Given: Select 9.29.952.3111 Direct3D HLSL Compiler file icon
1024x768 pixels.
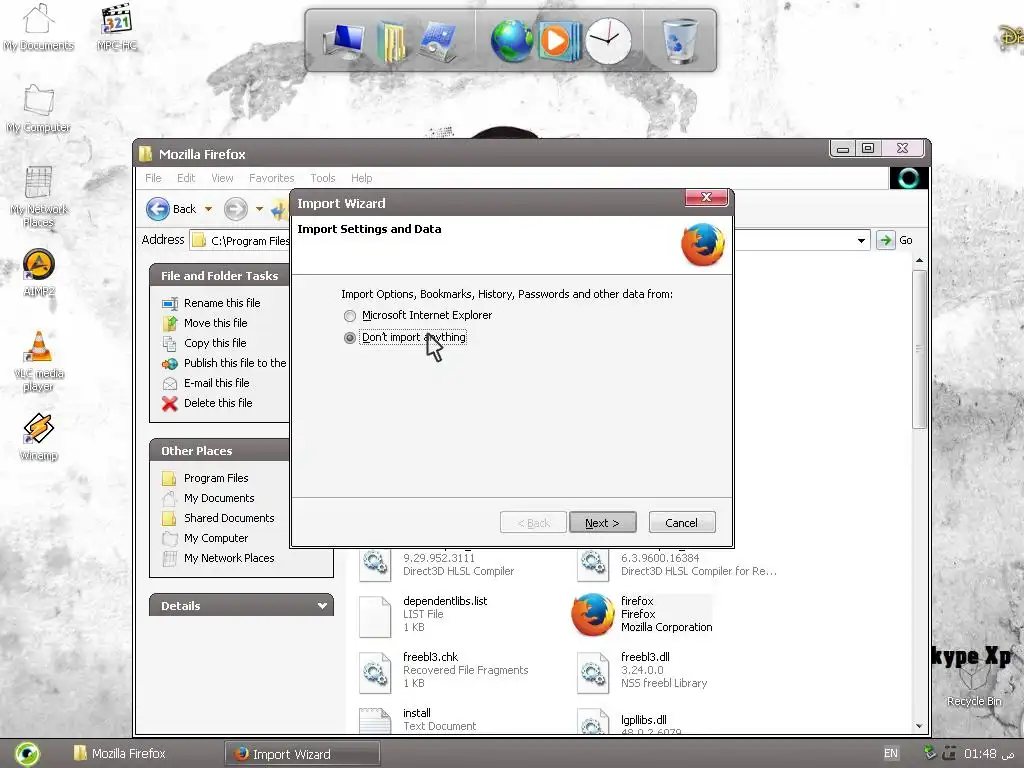Looking at the screenshot, I should click(x=375, y=564).
